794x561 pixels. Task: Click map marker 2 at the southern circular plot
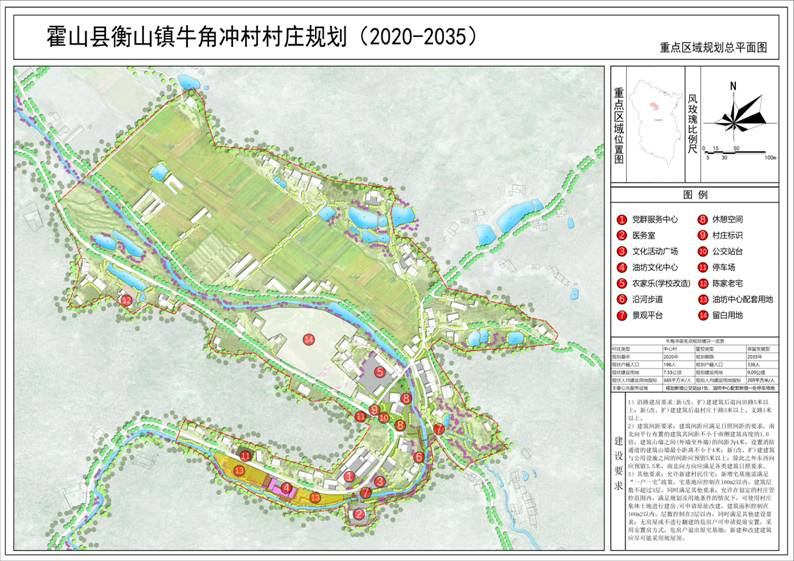tap(357, 515)
